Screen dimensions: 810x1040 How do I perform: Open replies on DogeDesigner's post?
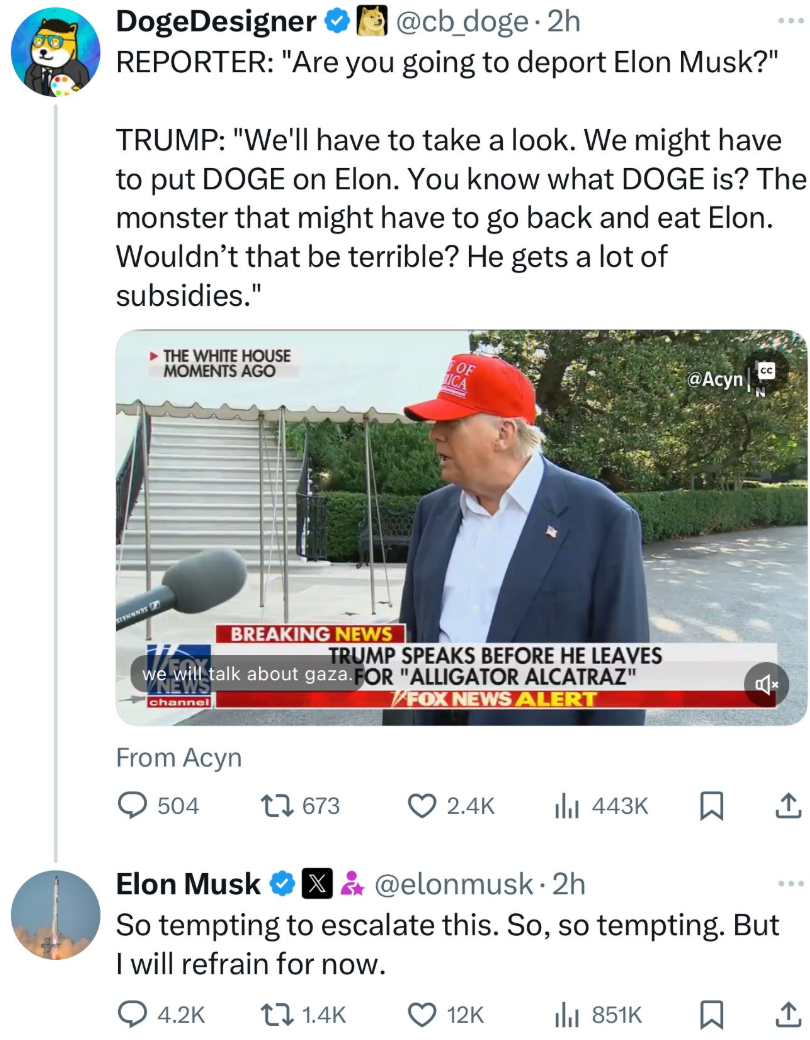tap(158, 806)
